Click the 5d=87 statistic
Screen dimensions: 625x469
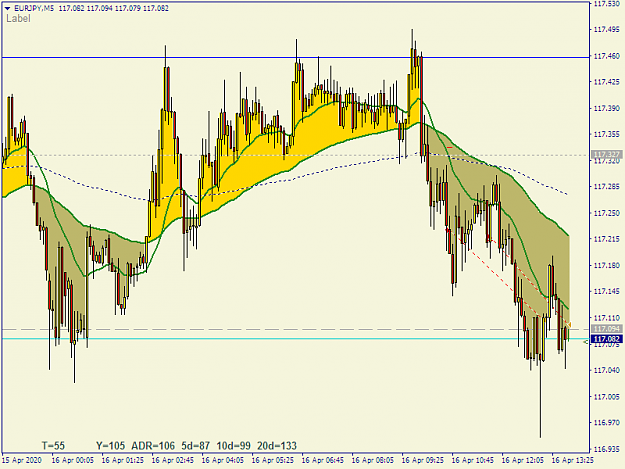coord(195,445)
